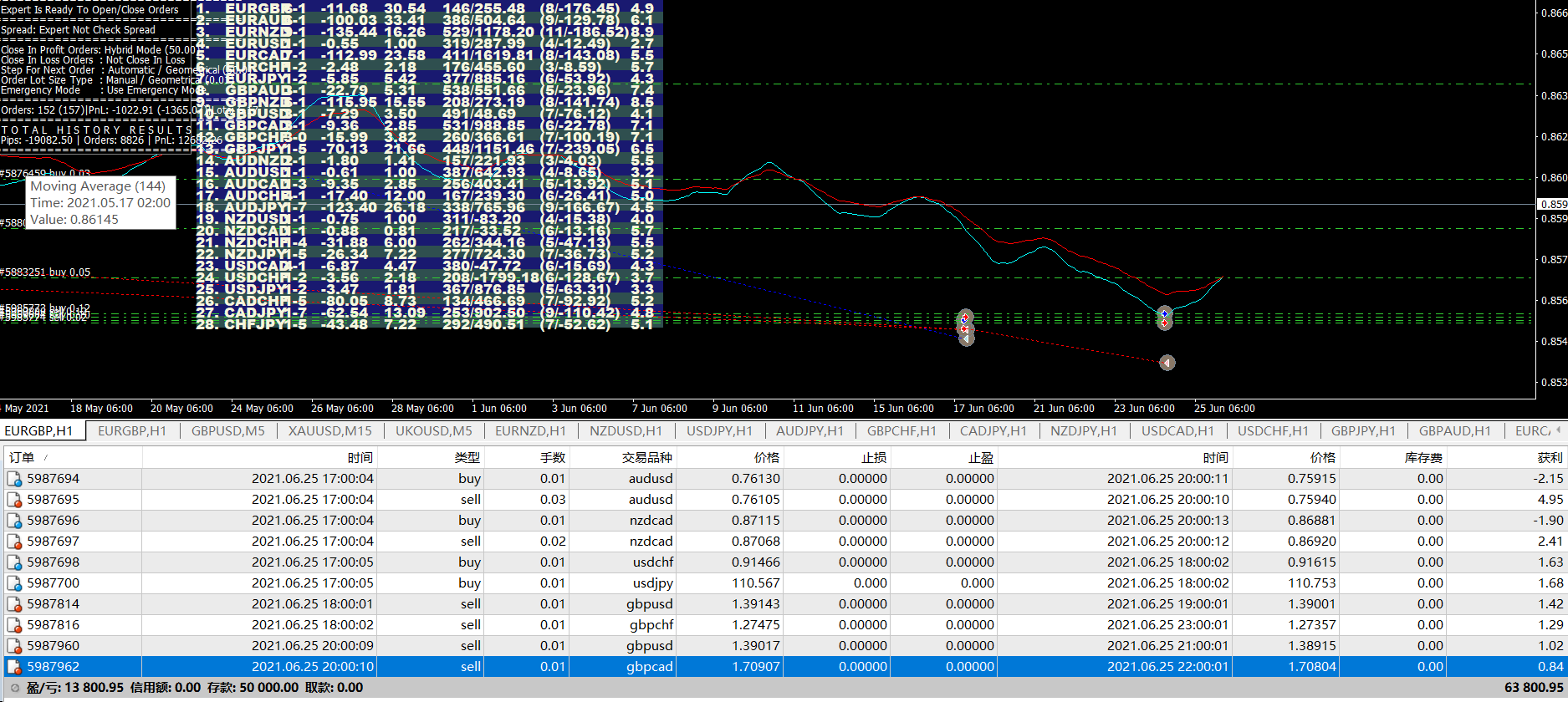This screenshot has height=702, width=1568.
Task: Click the buy order icon for 5987694
Action: pos(14,479)
